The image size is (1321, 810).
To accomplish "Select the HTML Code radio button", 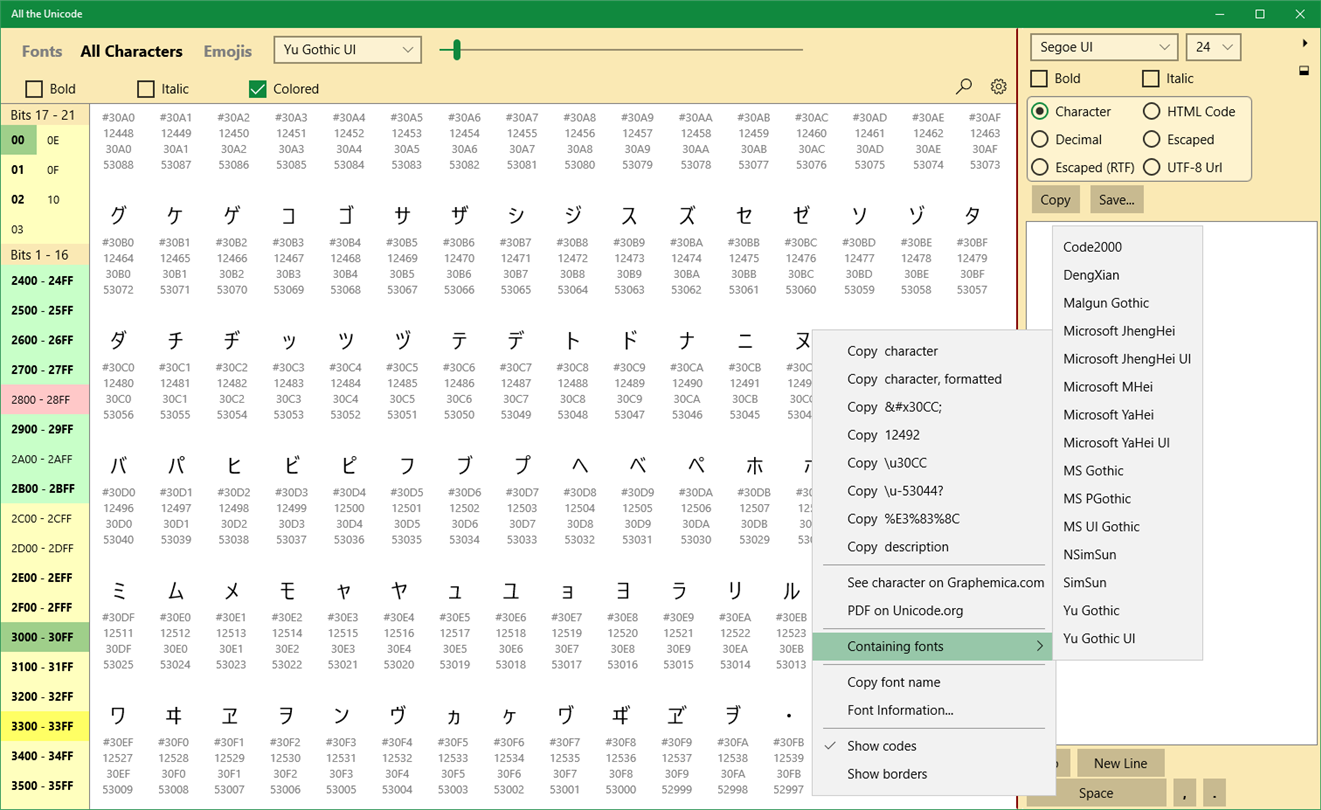I will tap(1152, 112).
